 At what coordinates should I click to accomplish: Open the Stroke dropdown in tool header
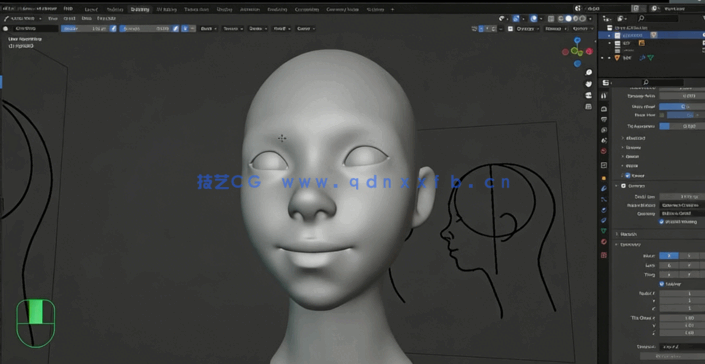click(258, 28)
